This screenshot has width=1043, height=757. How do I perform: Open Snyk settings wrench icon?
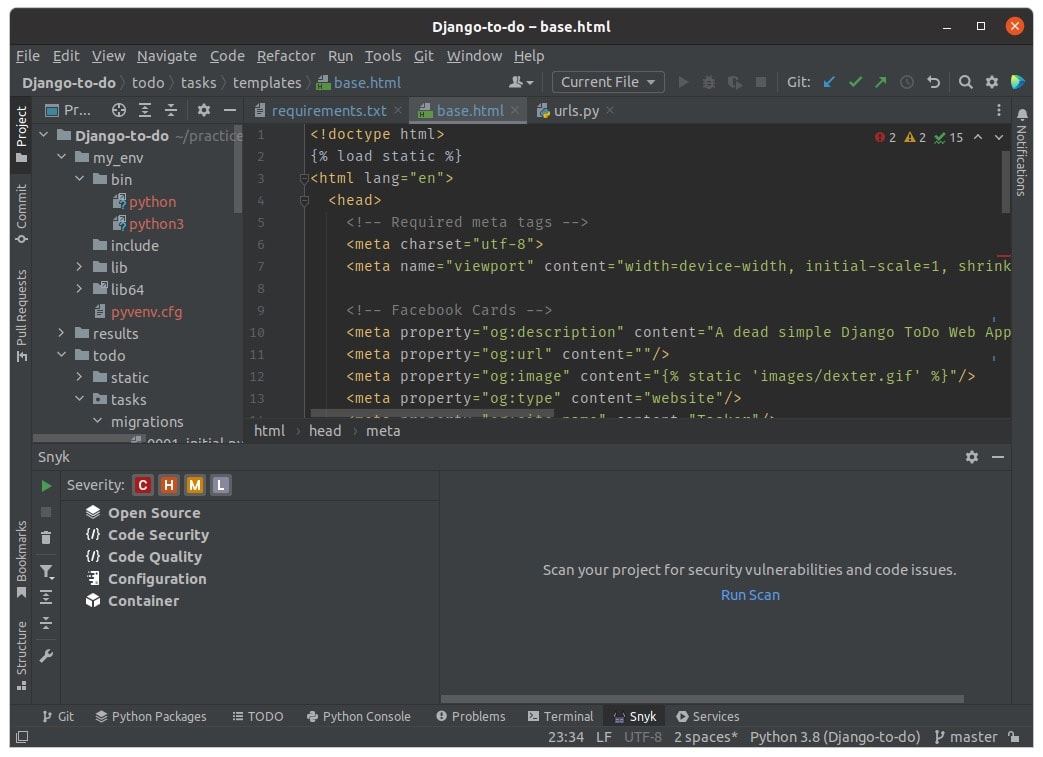(x=46, y=656)
